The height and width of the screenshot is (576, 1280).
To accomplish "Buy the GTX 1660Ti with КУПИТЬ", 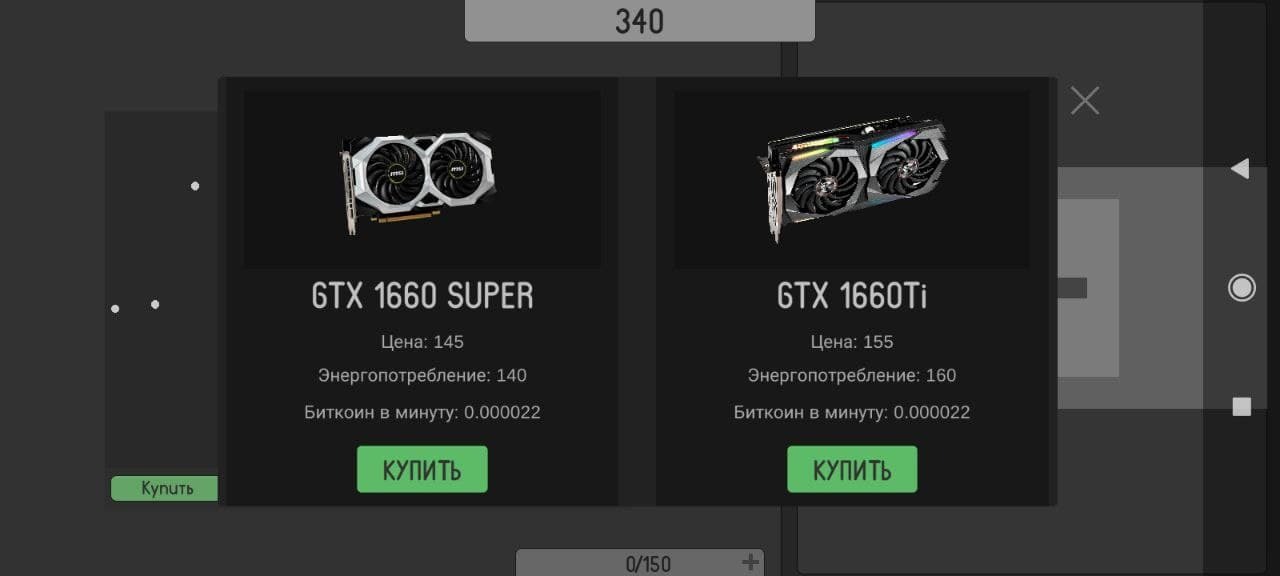I will (x=852, y=469).
